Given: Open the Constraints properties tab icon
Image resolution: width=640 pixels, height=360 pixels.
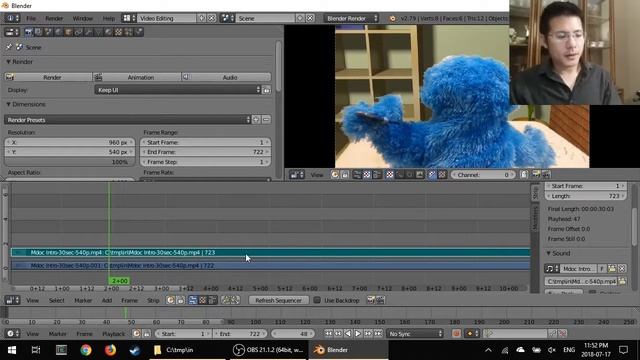Looking at the screenshot, I should [78, 32].
